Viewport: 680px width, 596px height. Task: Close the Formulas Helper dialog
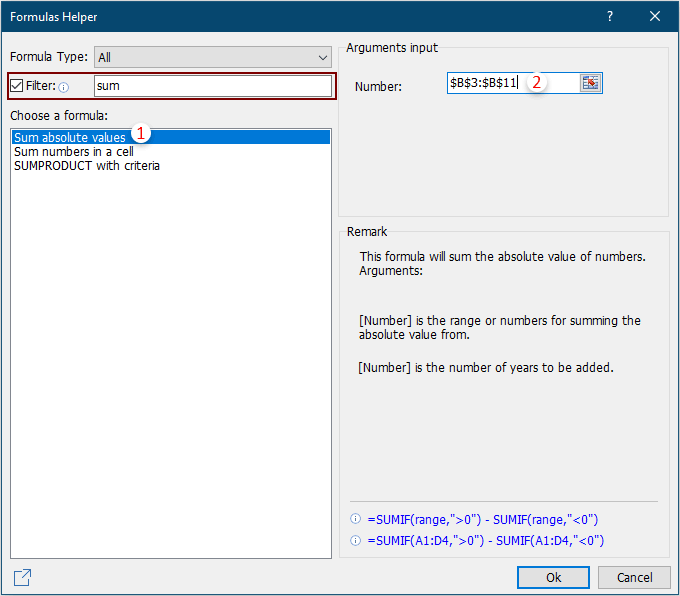[x=655, y=17]
